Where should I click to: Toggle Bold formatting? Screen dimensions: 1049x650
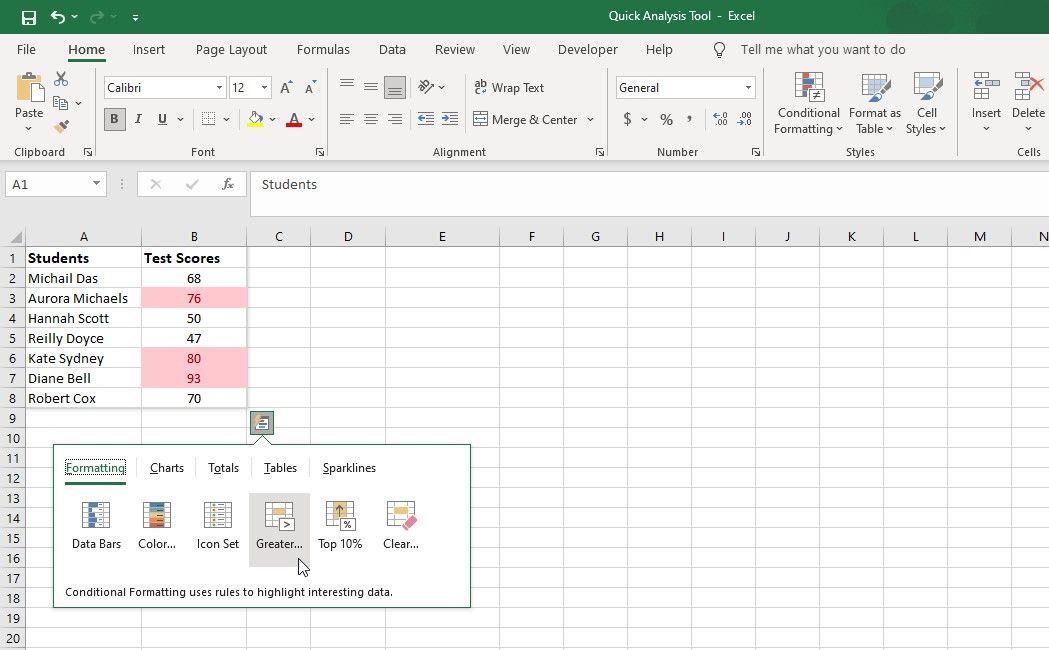pos(114,119)
